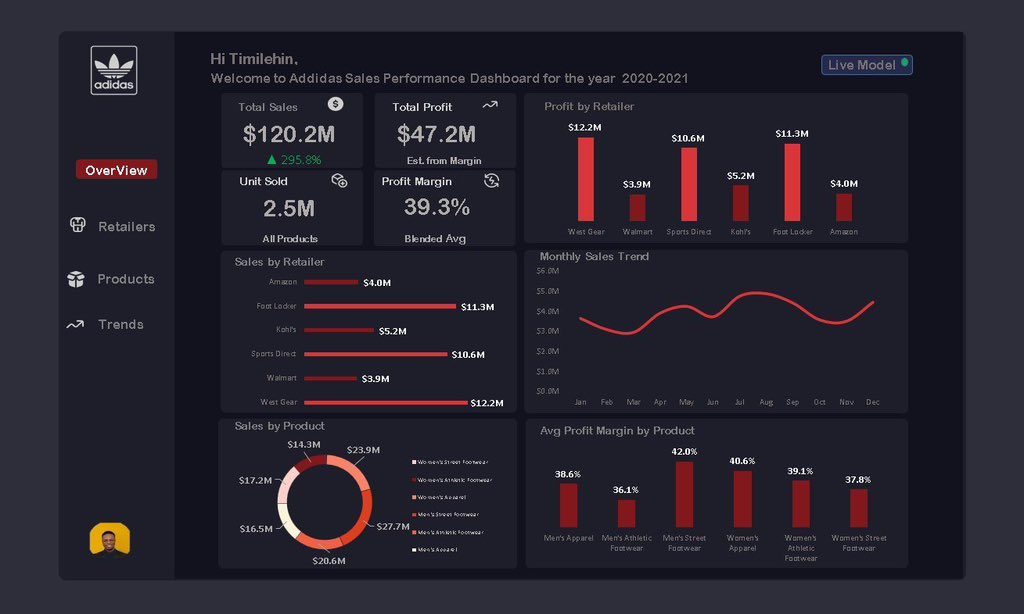Click the $14.3M donut segment
The height and width of the screenshot is (614, 1024).
click(310, 461)
